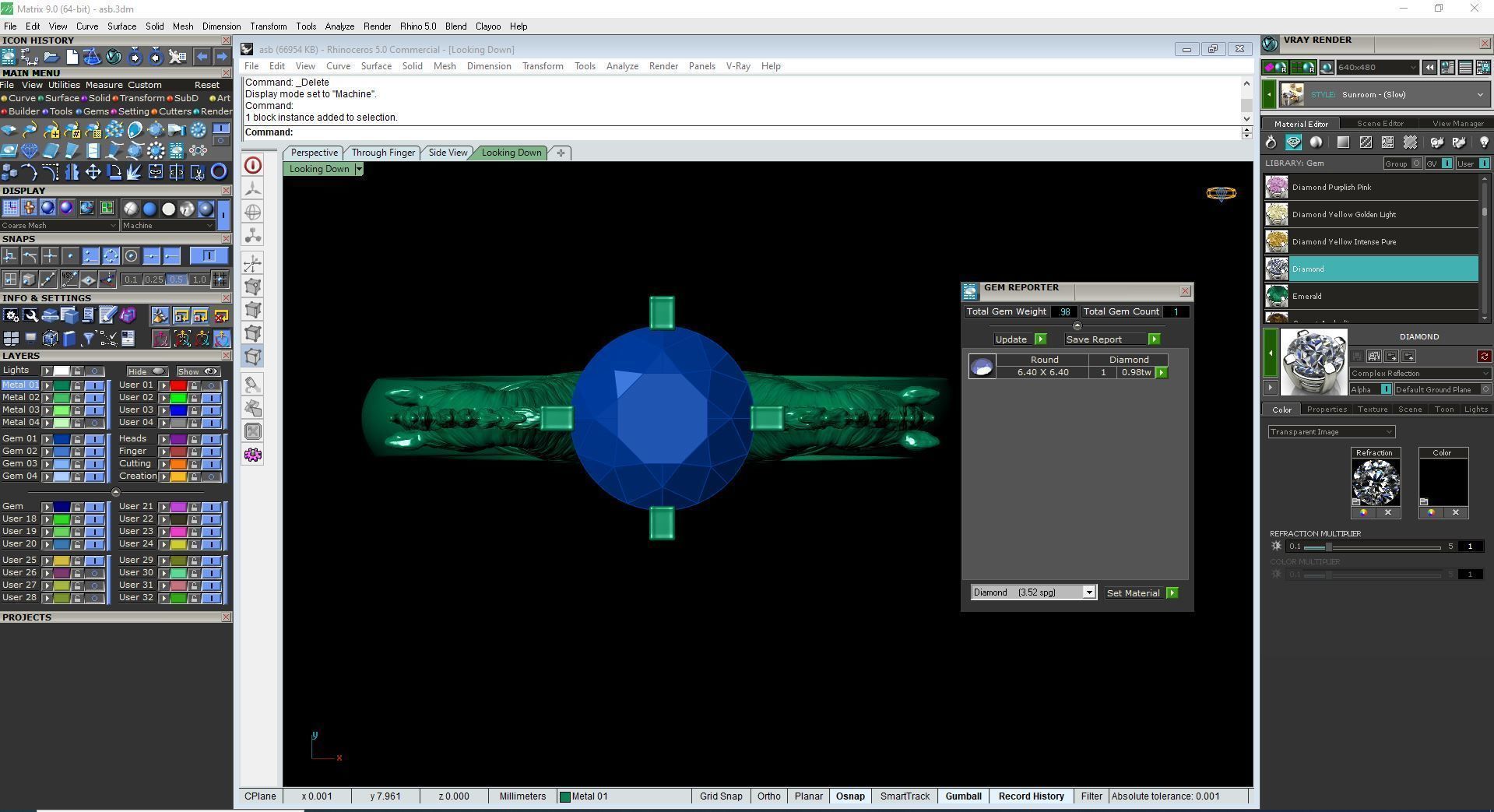Select the shaded blue sphere display icon
The width and height of the screenshot is (1494, 812).
pyautogui.click(x=47, y=208)
